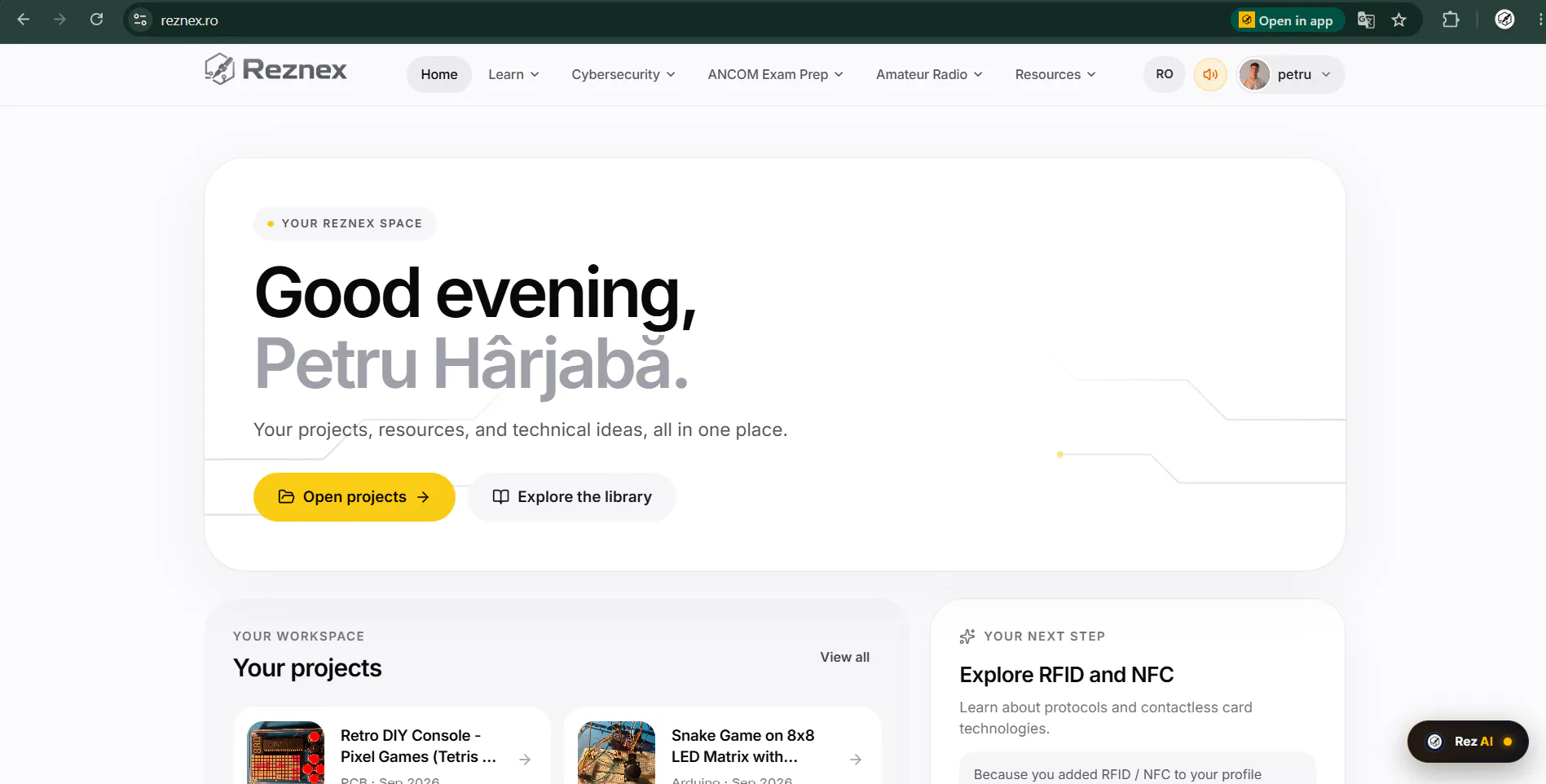Viewport: 1546px width, 784px height.
Task: Toggle the orange sound speaker button
Action: [x=1210, y=74]
